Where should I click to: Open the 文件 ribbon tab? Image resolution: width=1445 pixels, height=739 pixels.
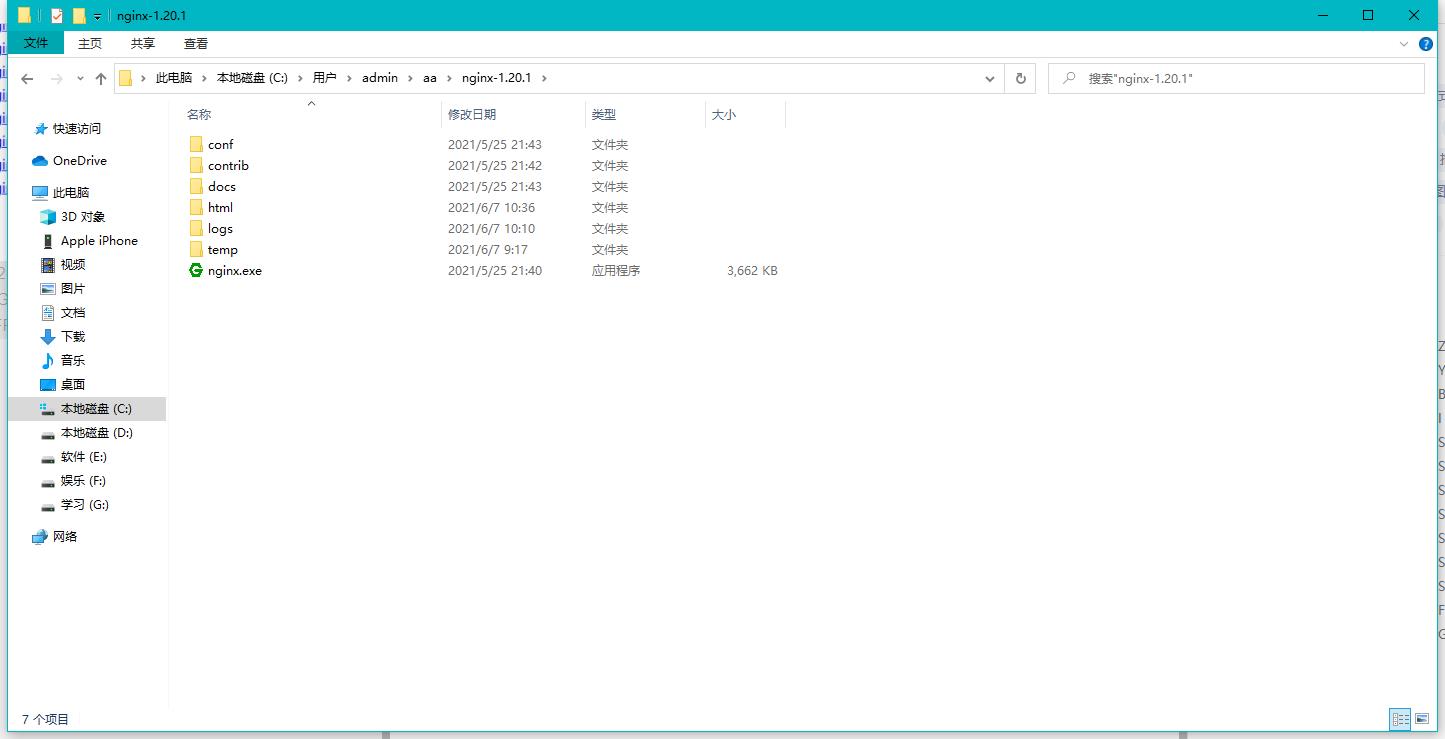point(36,44)
